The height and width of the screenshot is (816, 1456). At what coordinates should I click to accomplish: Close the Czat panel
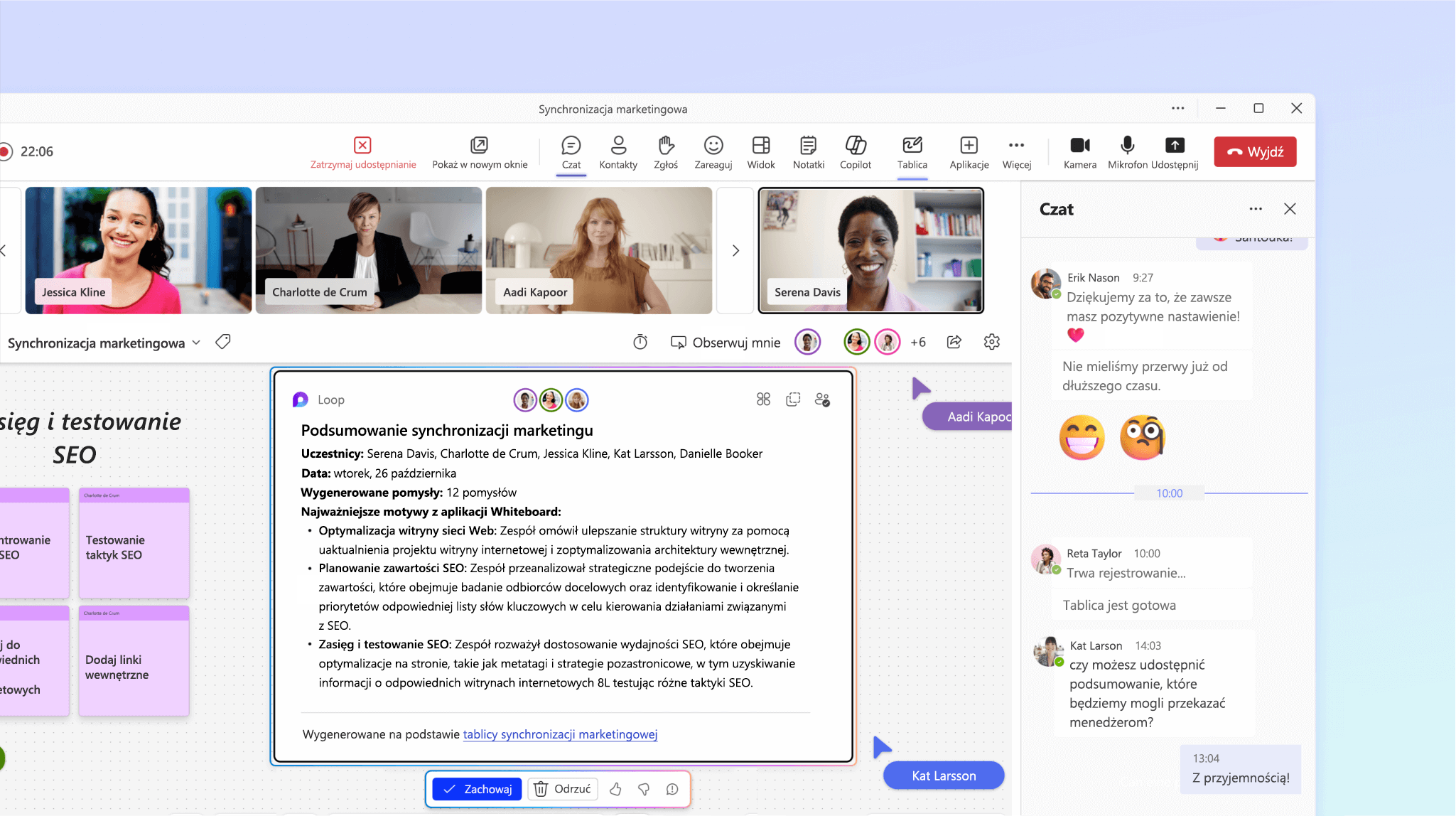pos(1290,209)
